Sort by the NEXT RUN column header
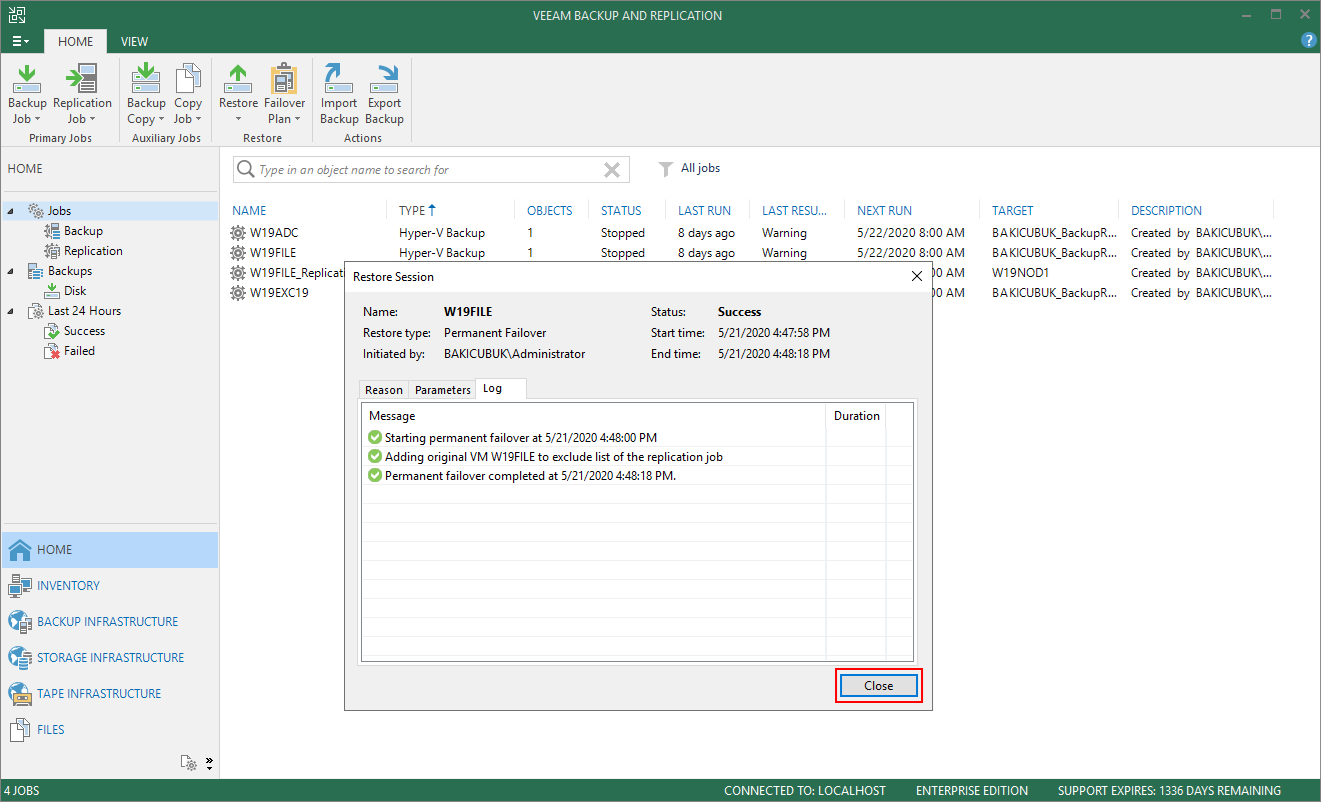1321x802 pixels. click(x=884, y=211)
